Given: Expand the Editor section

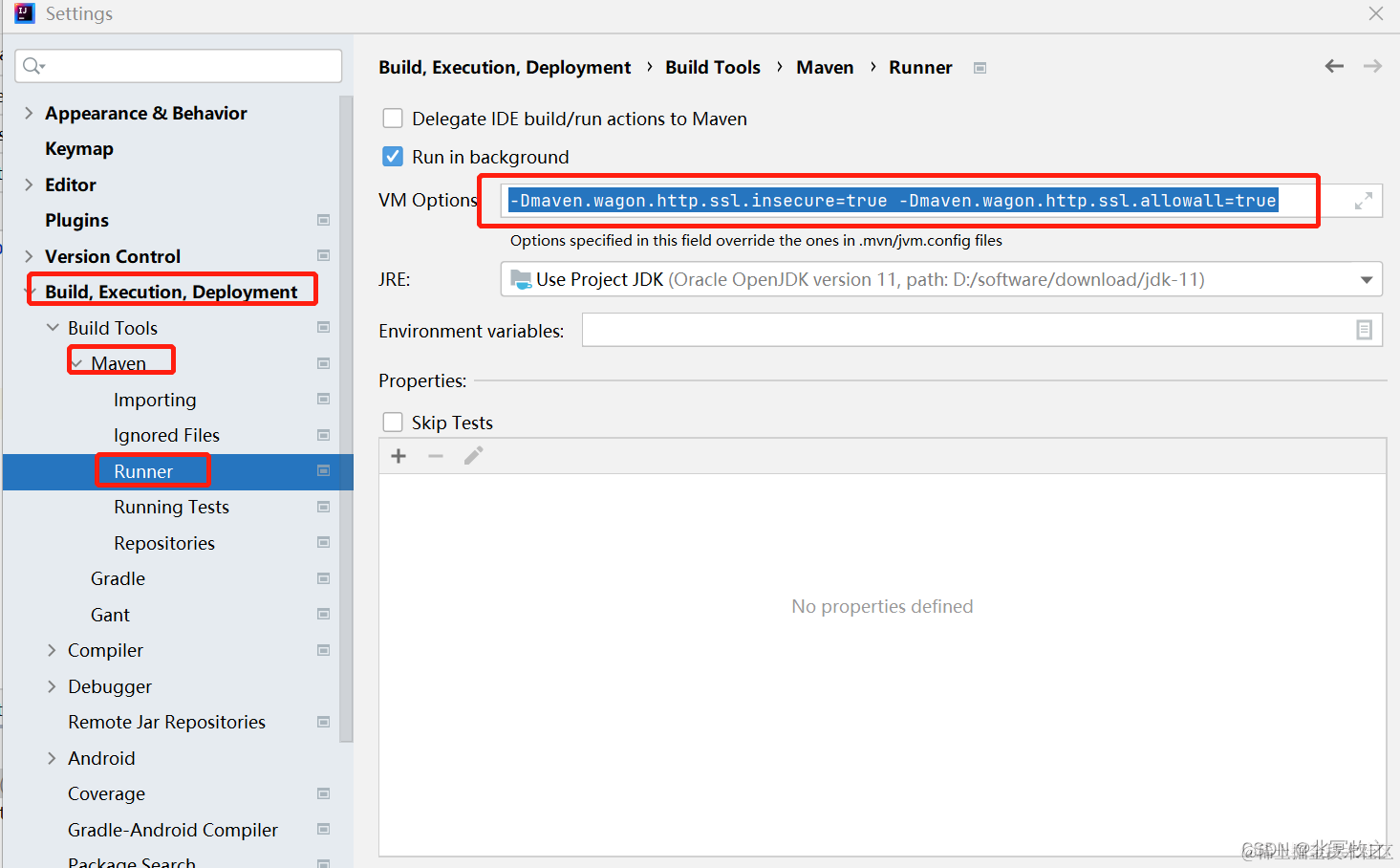Looking at the screenshot, I should point(29,184).
